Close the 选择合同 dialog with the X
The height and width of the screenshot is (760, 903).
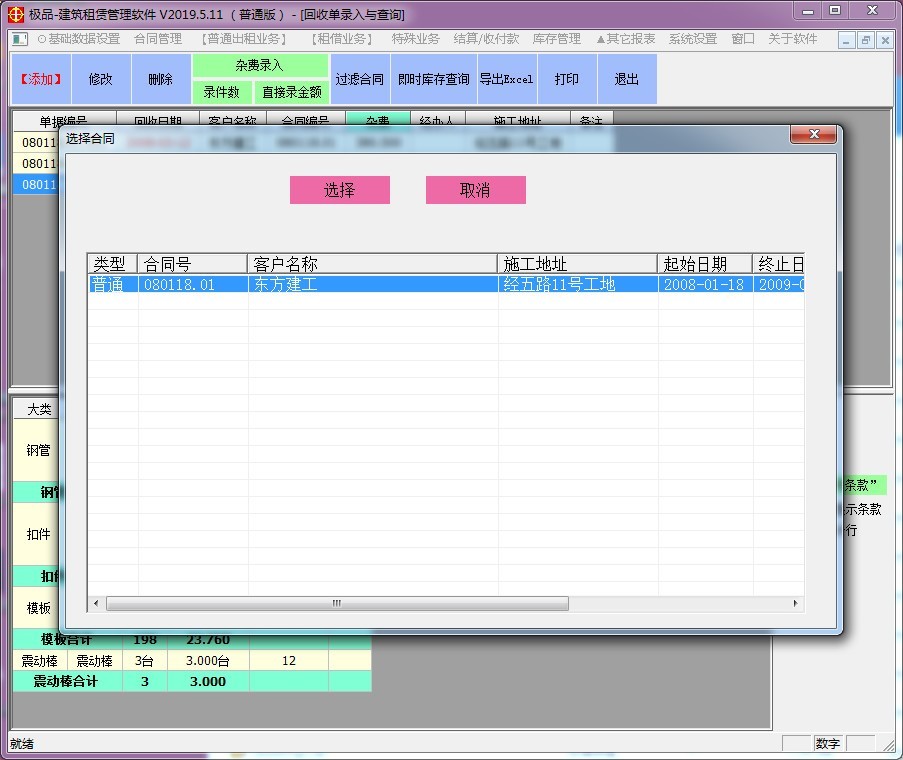point(812,135)
